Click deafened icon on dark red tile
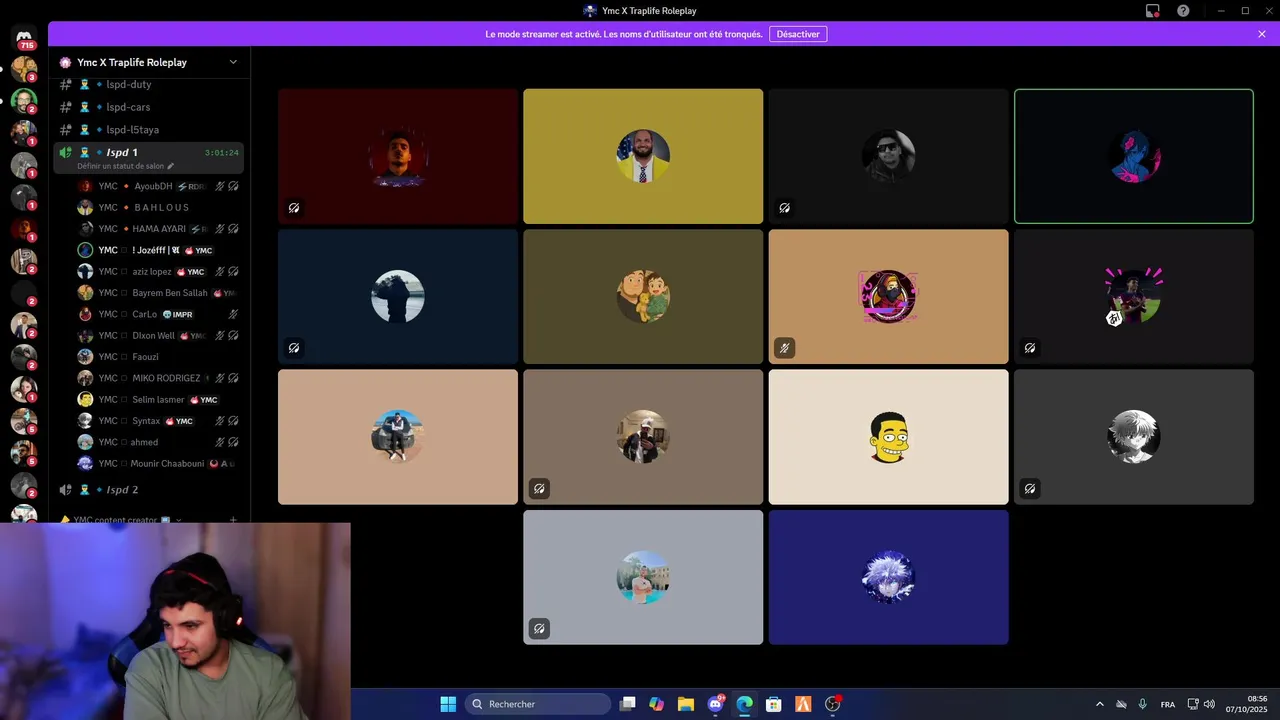Viewport: 1280px width, 720px height. coord(294,208)
